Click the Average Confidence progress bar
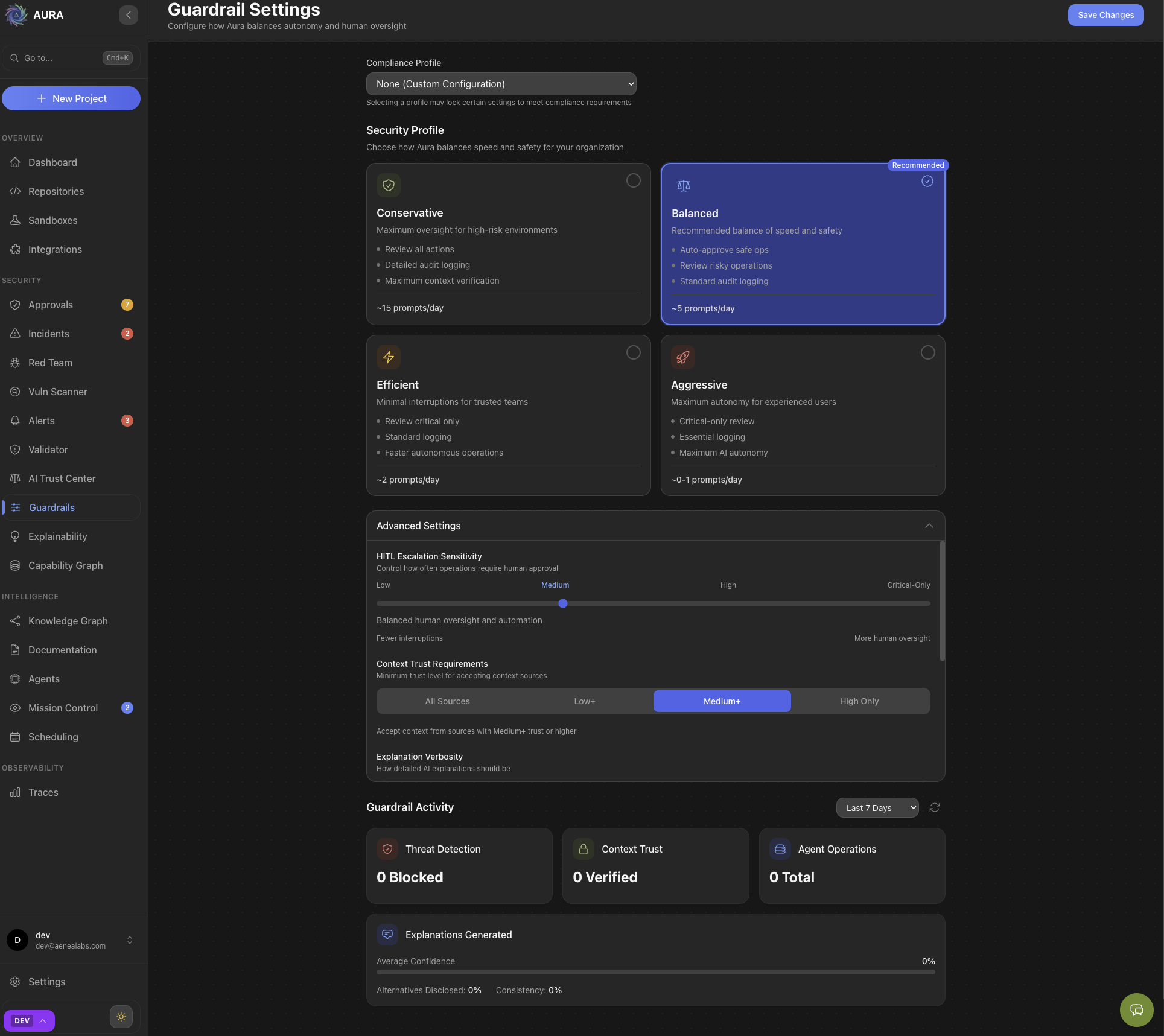The height and width of the screenshot is (1036, 1164). (655, 972)
